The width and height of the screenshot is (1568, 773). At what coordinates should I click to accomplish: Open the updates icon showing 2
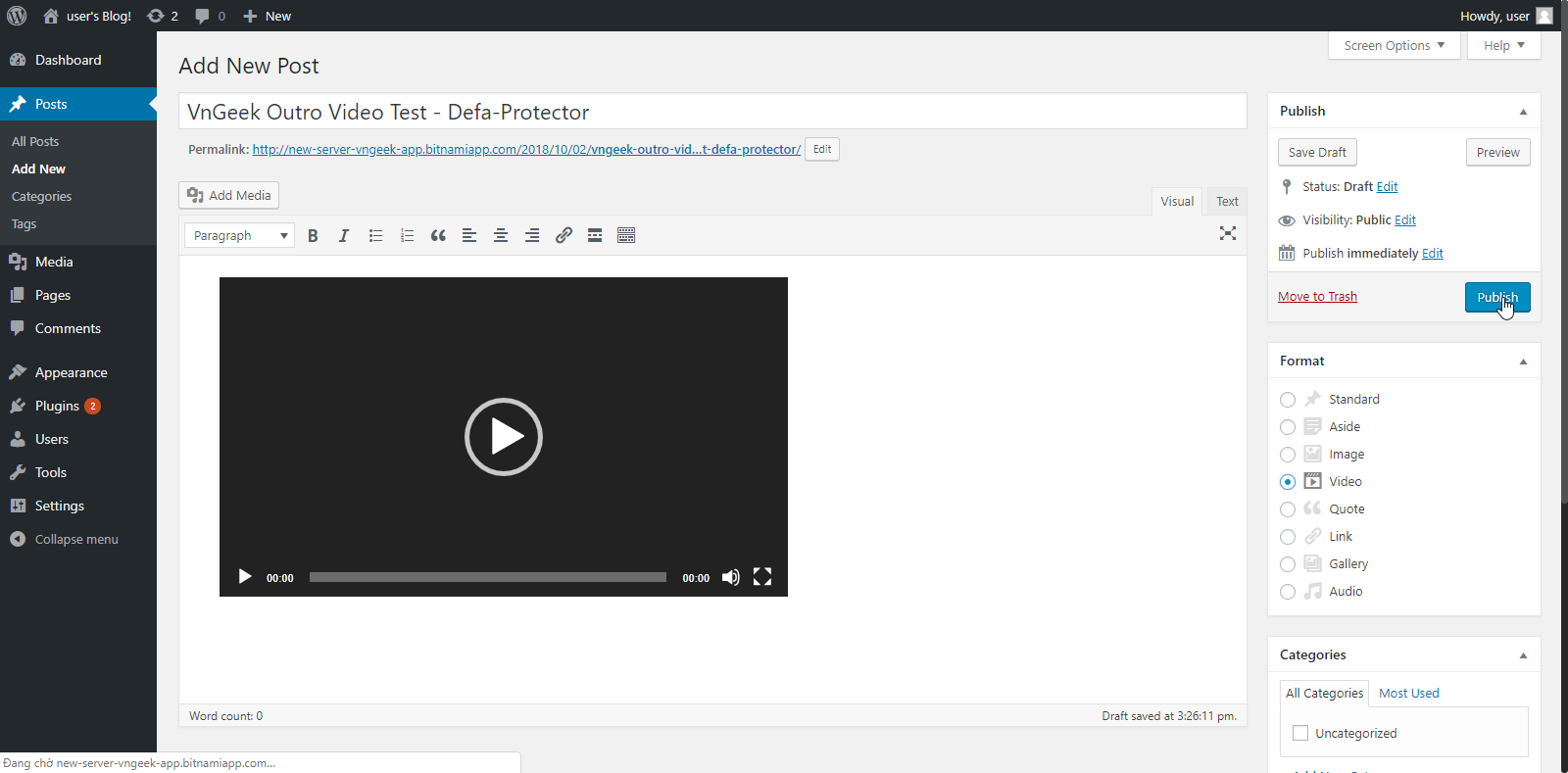163,16
